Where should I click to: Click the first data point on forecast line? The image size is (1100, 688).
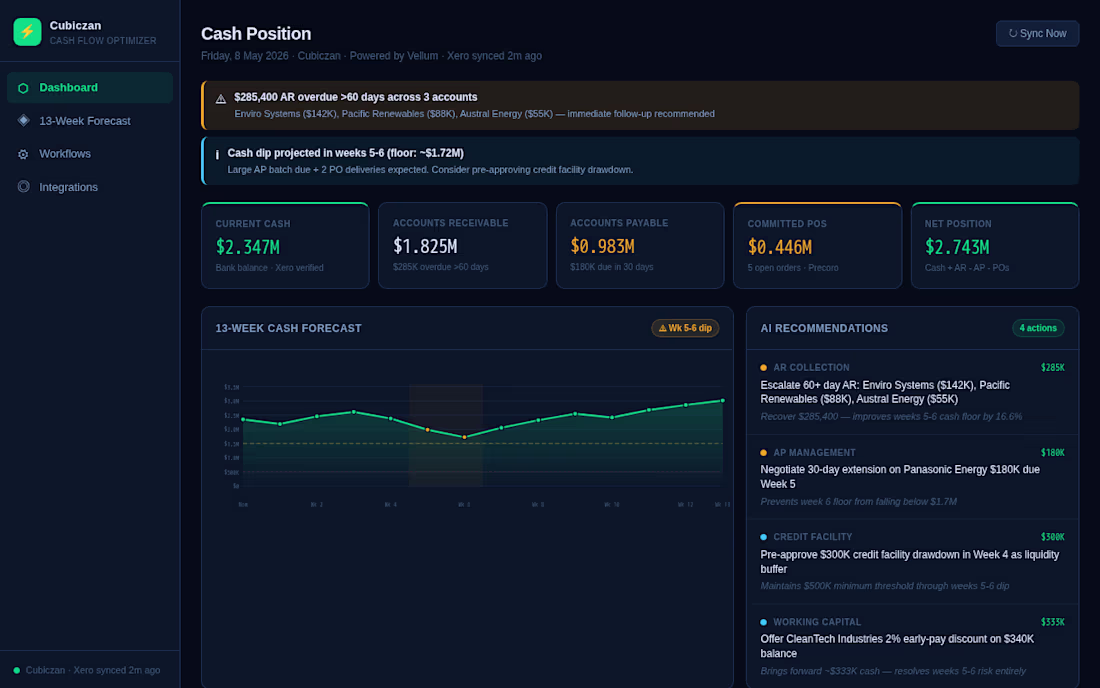243,419
